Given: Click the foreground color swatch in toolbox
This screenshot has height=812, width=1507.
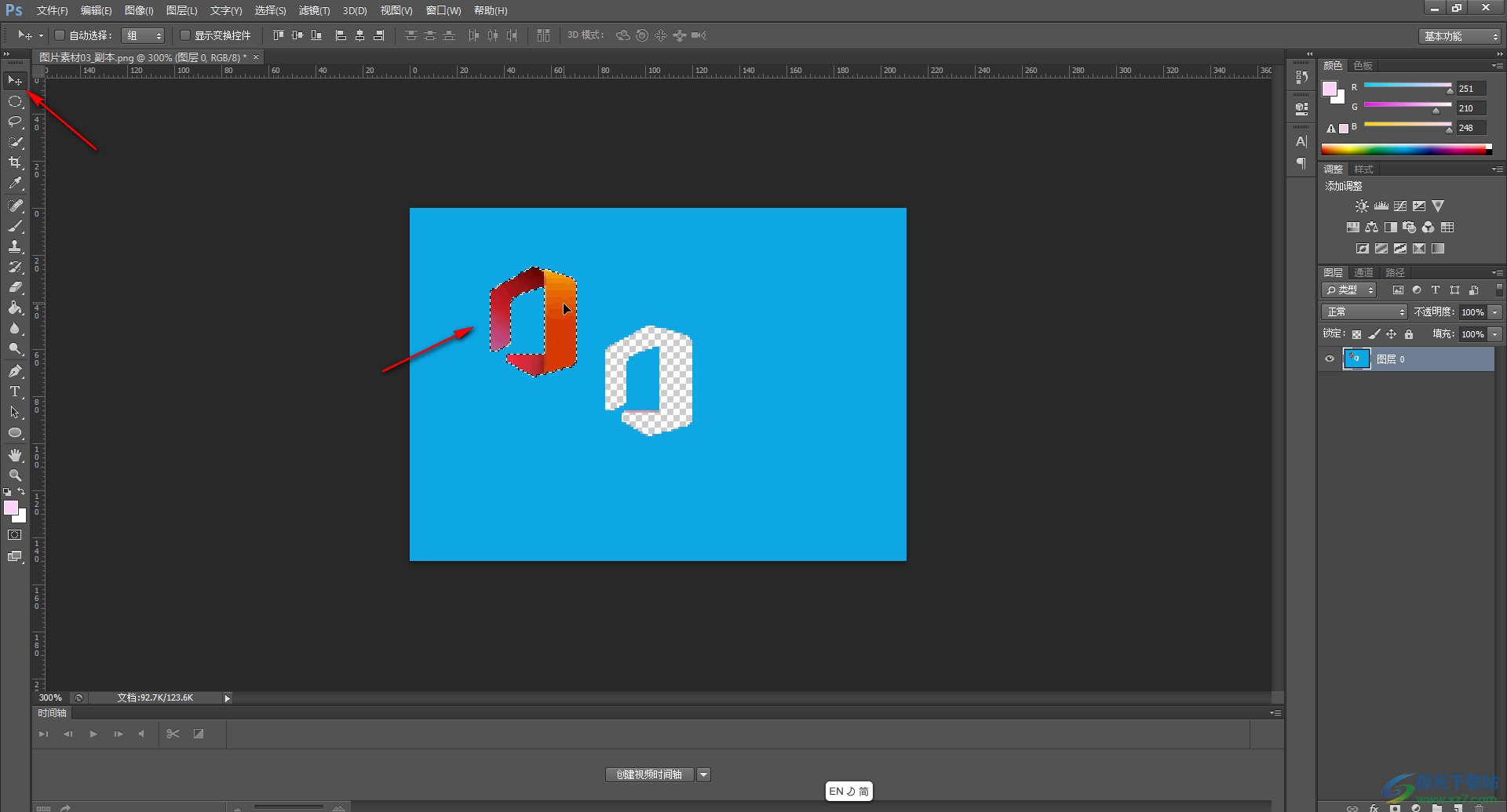Looking at the screenshot, I should pyautogui.click(x=11, y=508).
